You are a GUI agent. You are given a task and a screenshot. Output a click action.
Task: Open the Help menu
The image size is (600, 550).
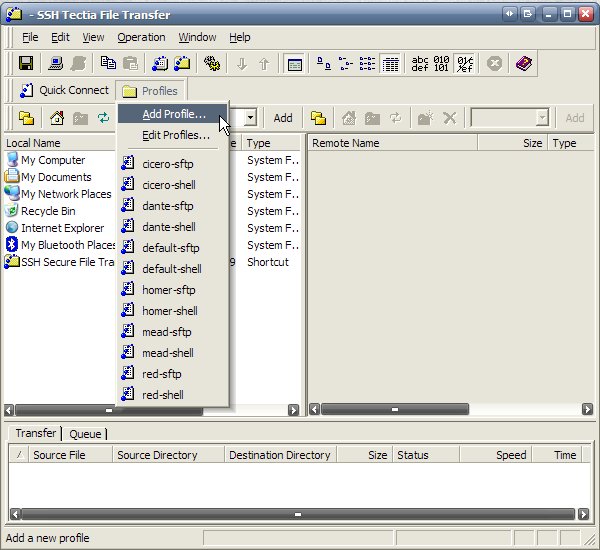240,38
